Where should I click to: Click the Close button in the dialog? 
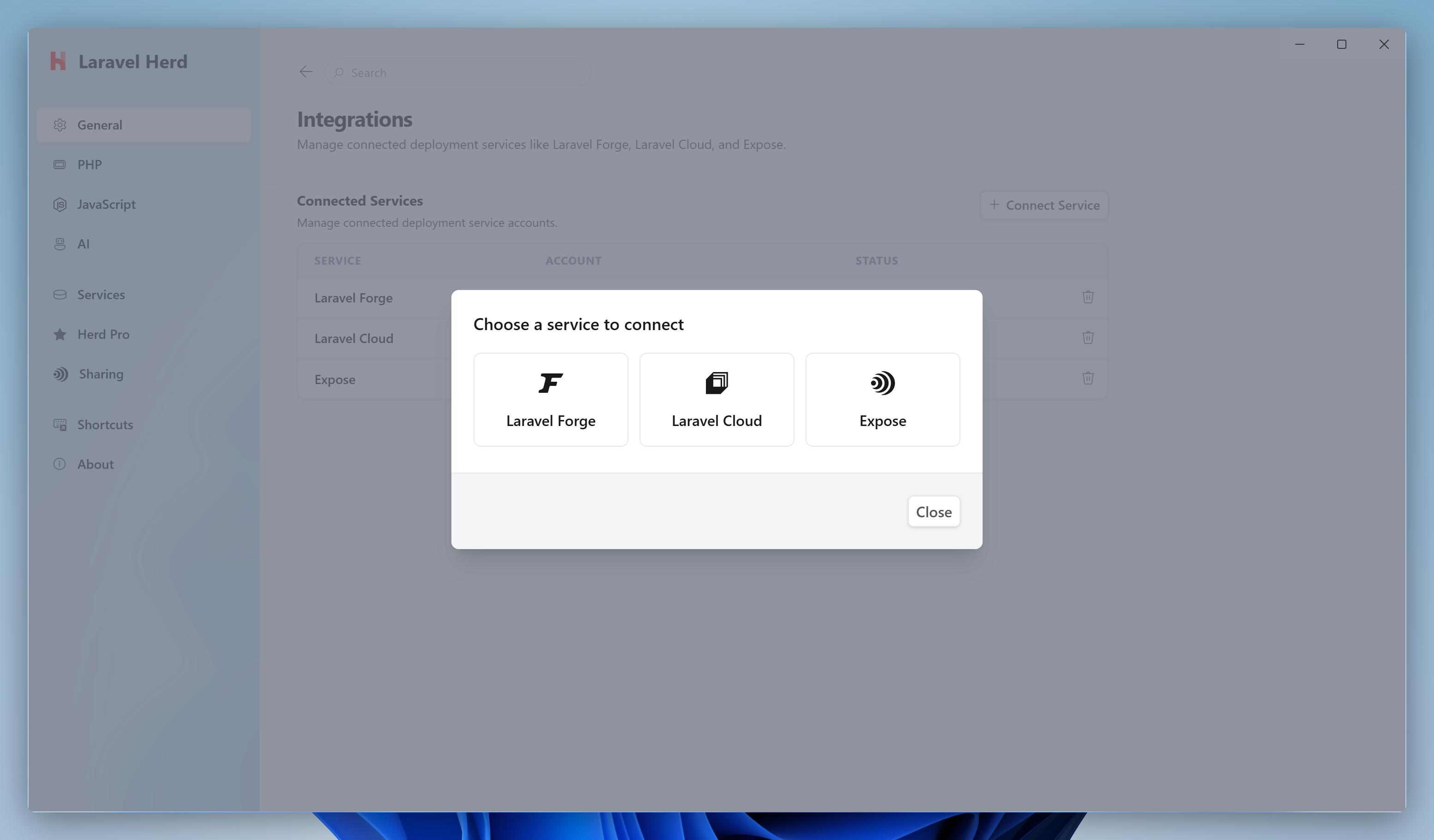coord(933,512)
